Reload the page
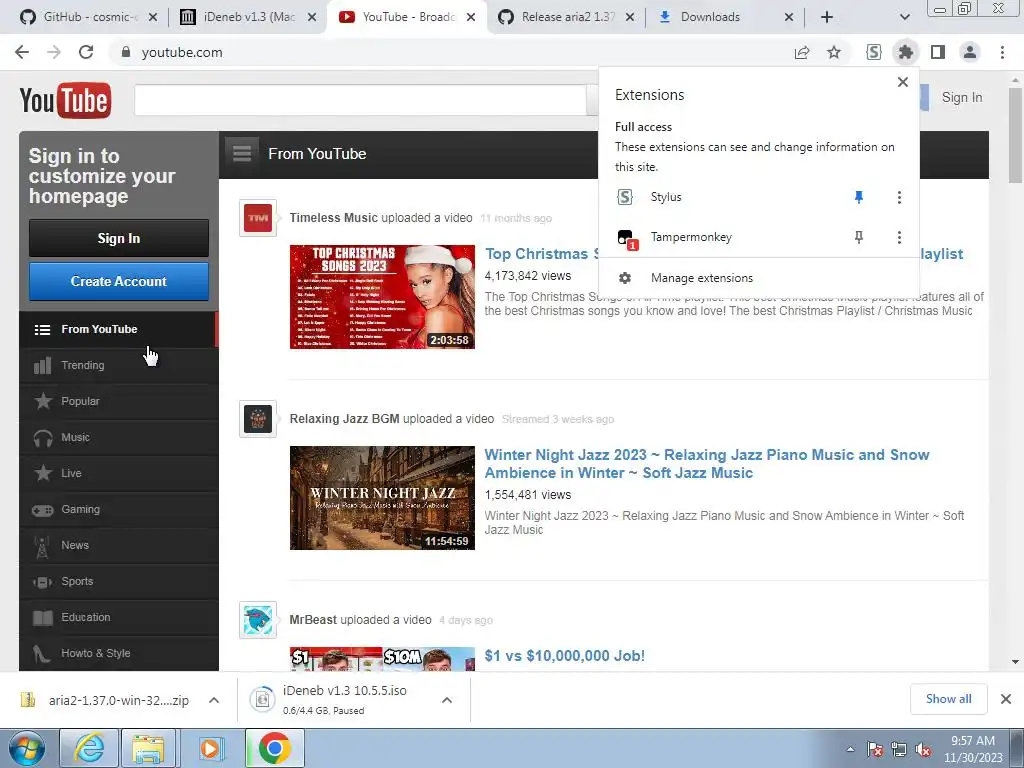Screen dimensions: 1024x768 coord(86,52)
